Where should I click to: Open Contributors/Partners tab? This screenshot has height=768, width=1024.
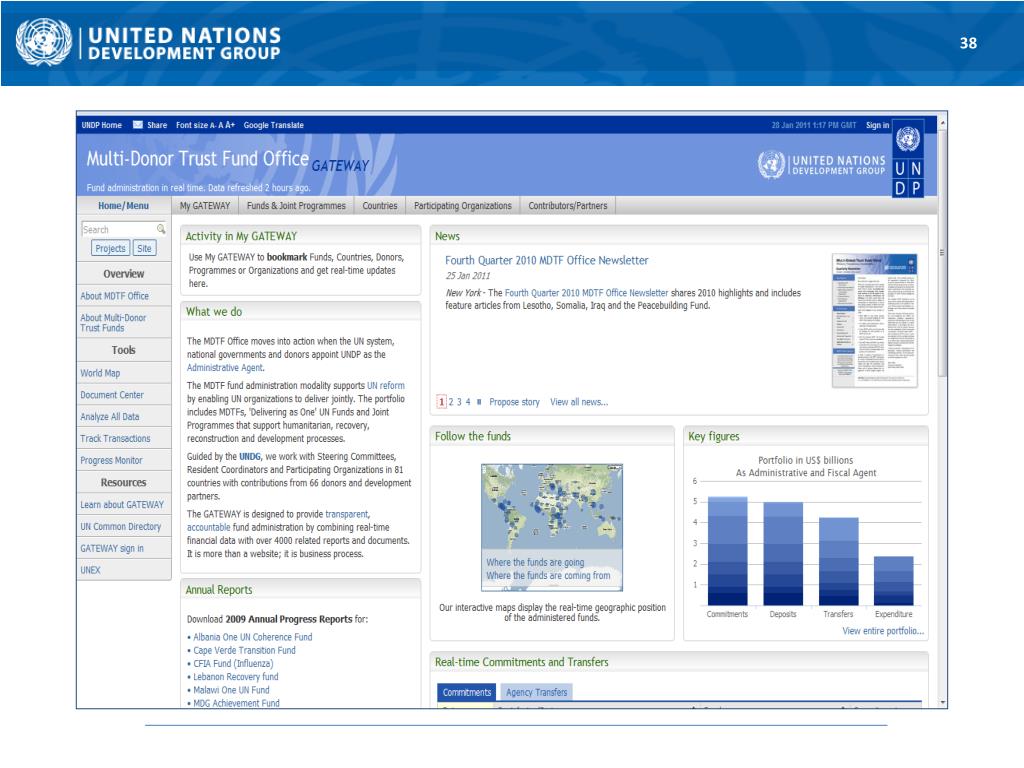[568, 206]
